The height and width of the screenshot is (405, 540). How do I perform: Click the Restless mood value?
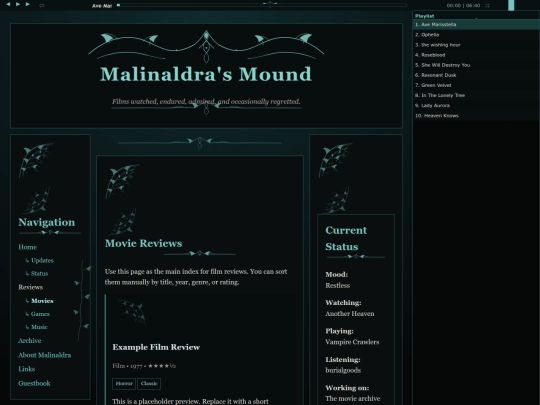(x=338, y=285)
